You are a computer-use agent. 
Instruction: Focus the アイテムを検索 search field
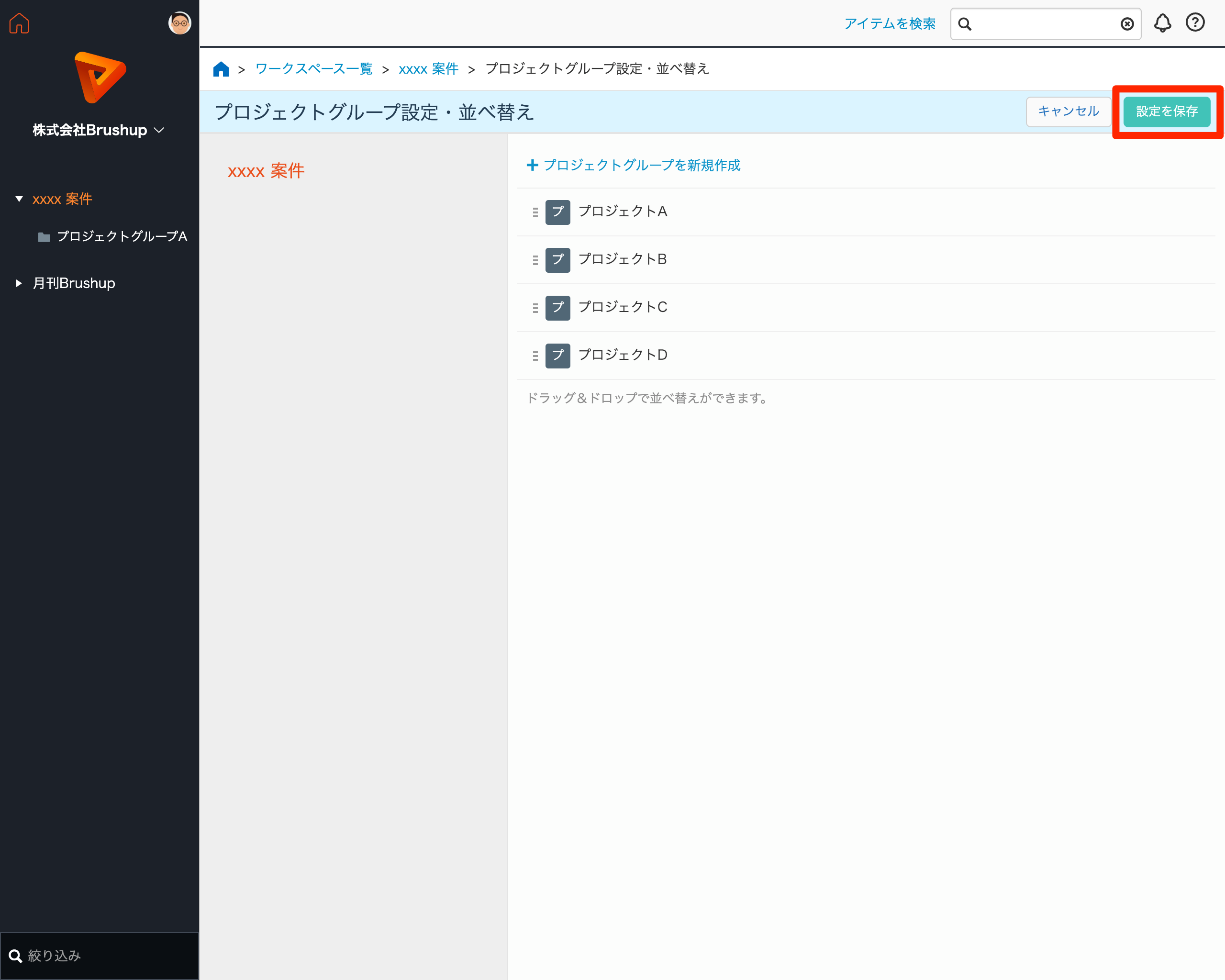[x=1046, y=24]
